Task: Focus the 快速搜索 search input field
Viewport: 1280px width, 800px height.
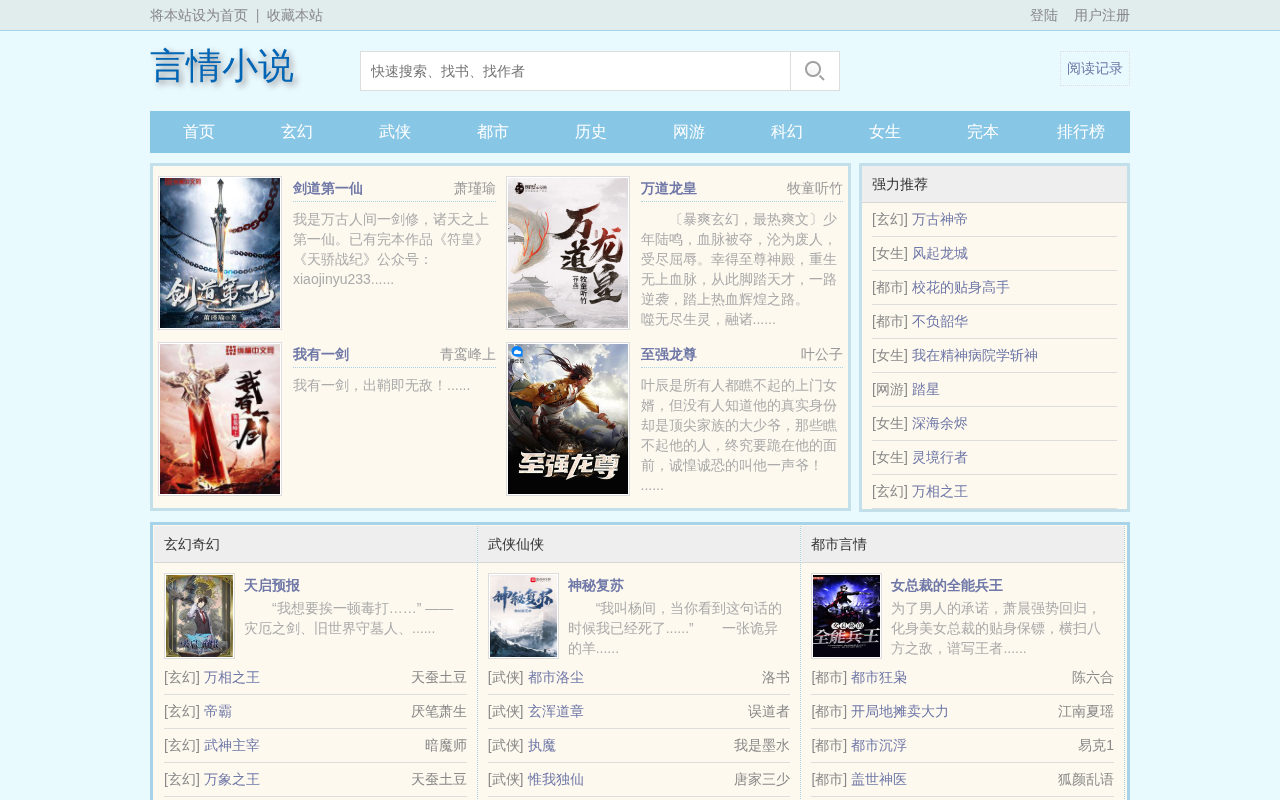Action: tap(575, 71)
